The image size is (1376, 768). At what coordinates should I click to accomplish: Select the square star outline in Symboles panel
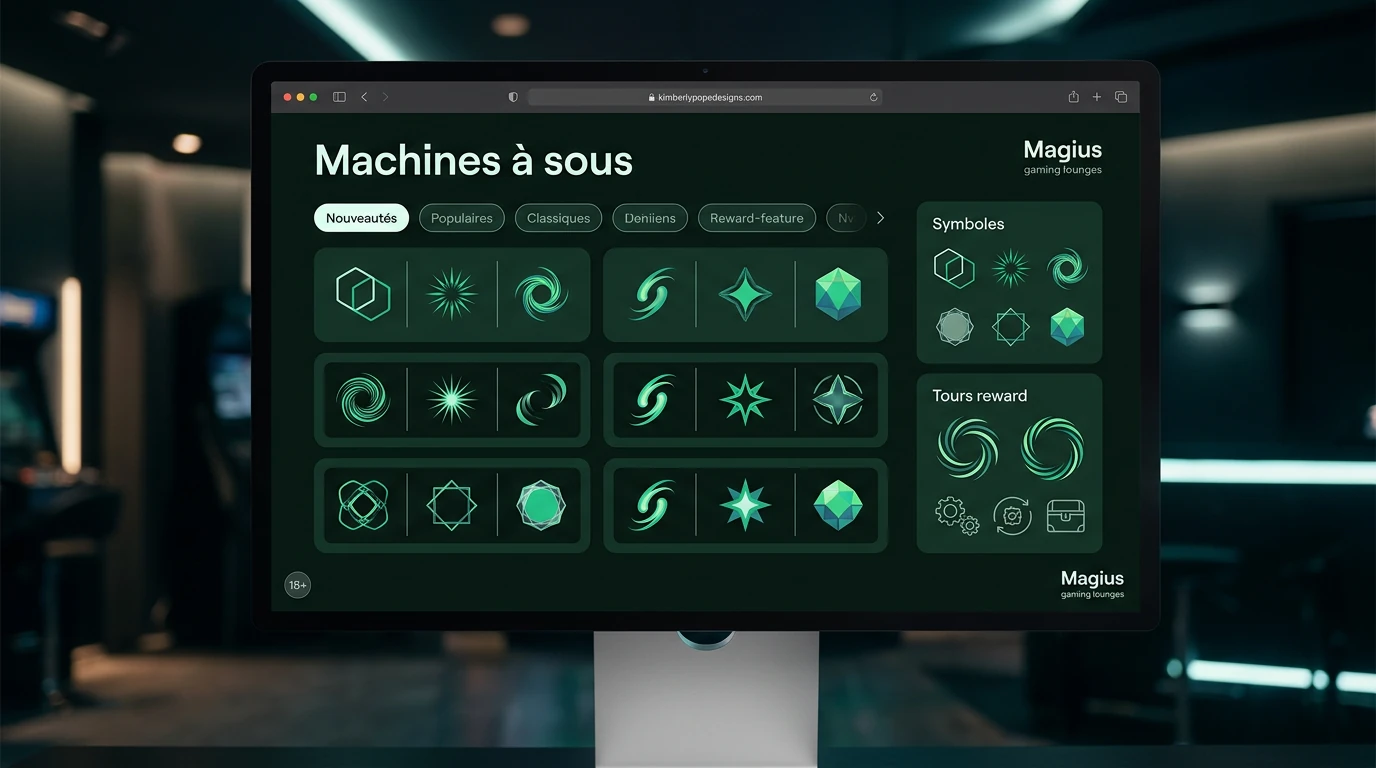pyautogui.click(x=1011, y=326)
